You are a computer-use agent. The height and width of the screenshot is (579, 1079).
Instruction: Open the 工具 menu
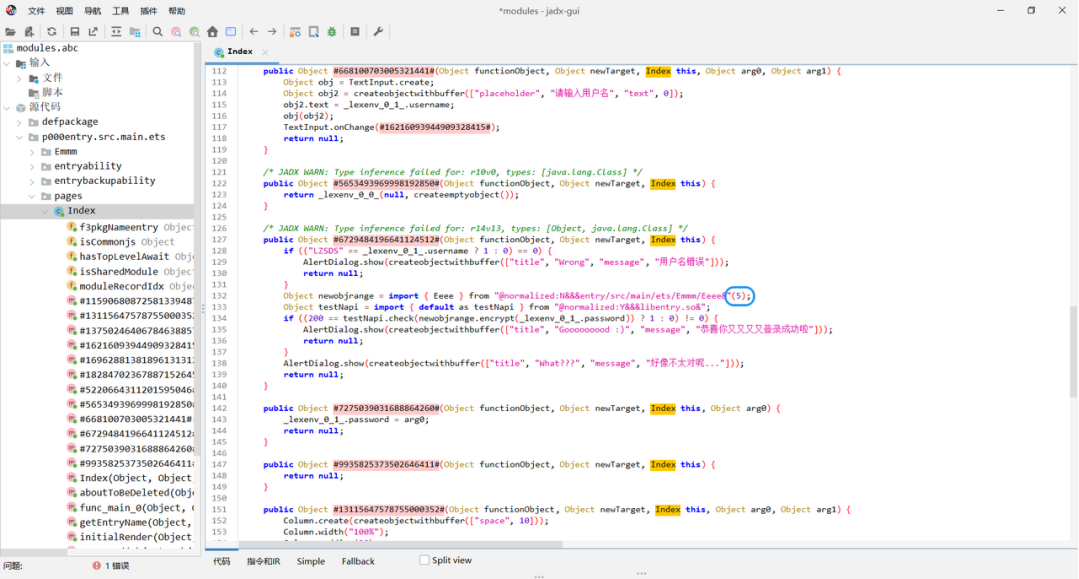(121, 11)
